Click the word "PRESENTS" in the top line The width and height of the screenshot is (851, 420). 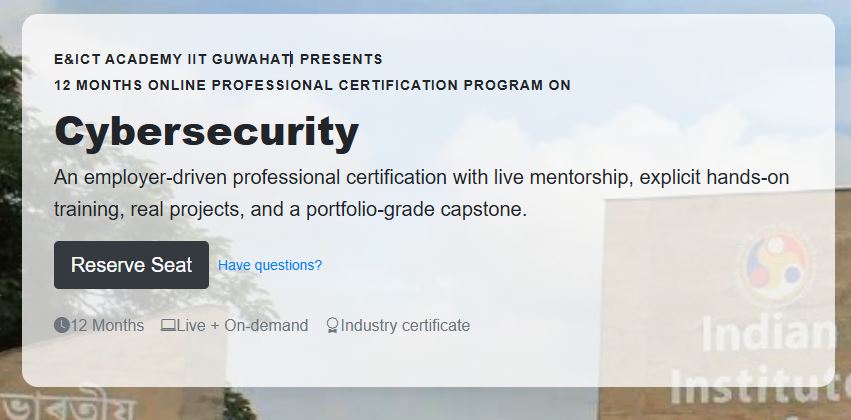tap(341, 59)
